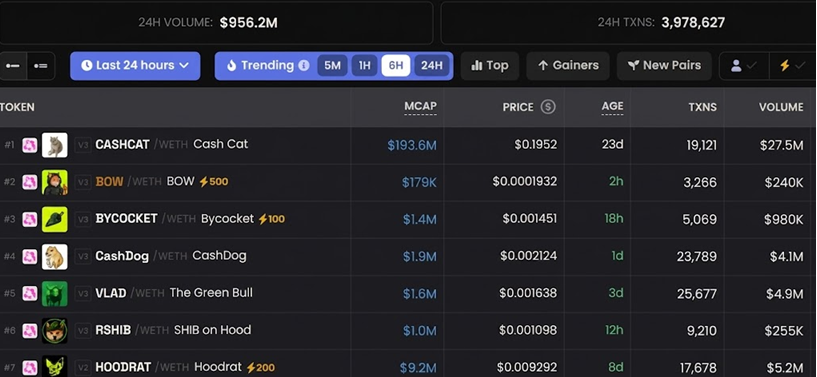Click the PRICE dollar currency icon

click(548, 107)
